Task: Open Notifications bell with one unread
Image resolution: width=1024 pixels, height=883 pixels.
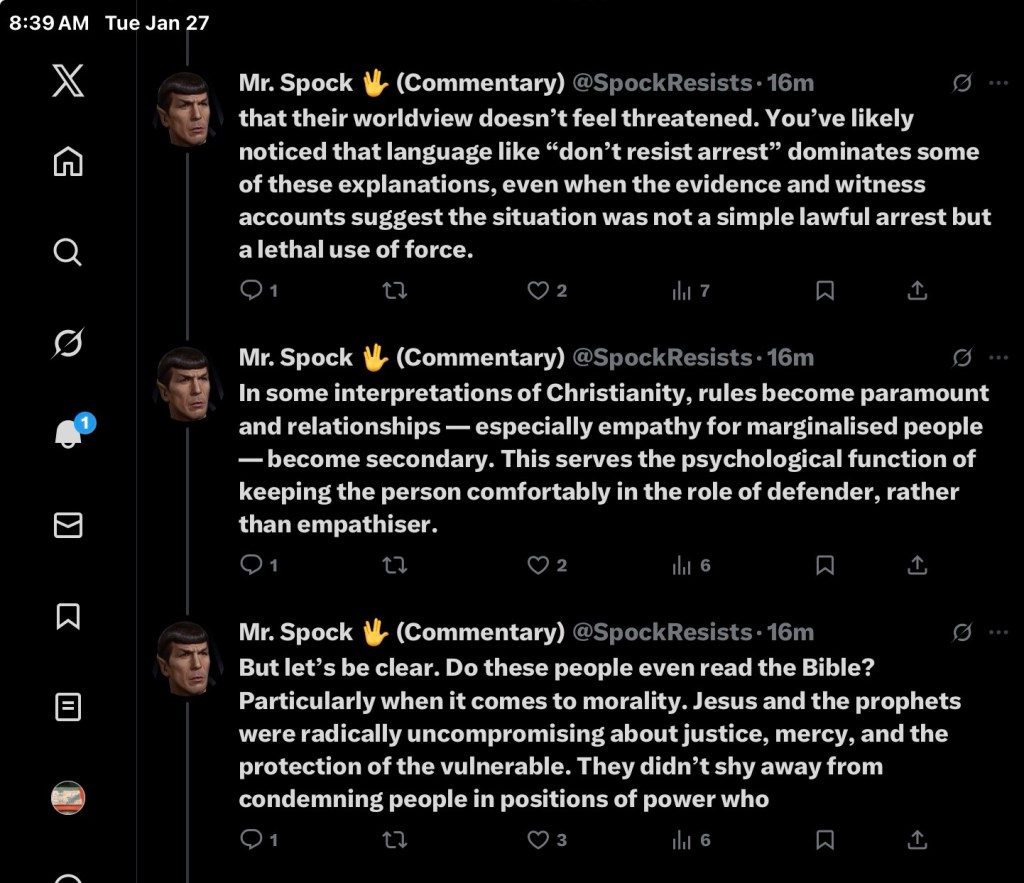Action: click(x=68, y=434)
